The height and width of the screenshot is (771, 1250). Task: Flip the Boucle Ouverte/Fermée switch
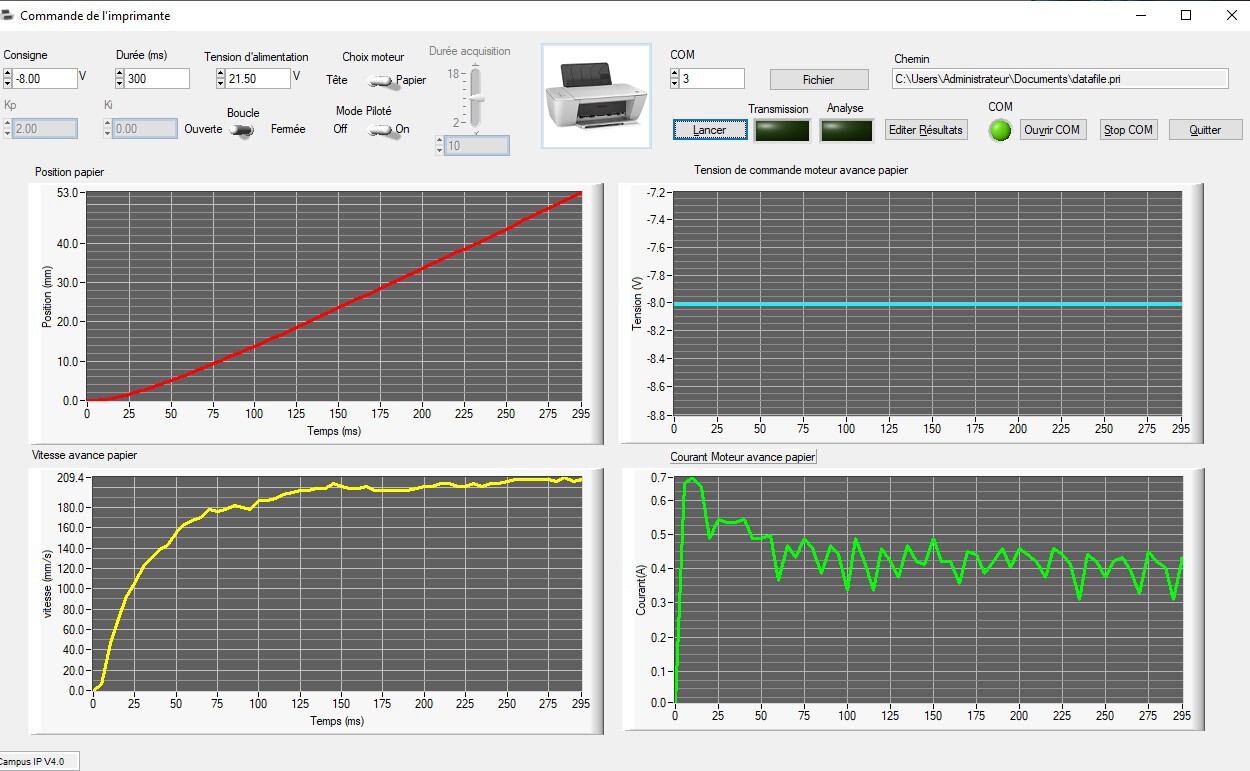tap(240, 129)
